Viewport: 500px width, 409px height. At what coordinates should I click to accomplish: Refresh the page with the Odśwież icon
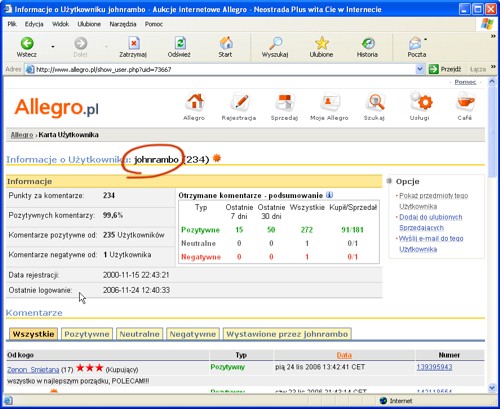click(180, 43)
